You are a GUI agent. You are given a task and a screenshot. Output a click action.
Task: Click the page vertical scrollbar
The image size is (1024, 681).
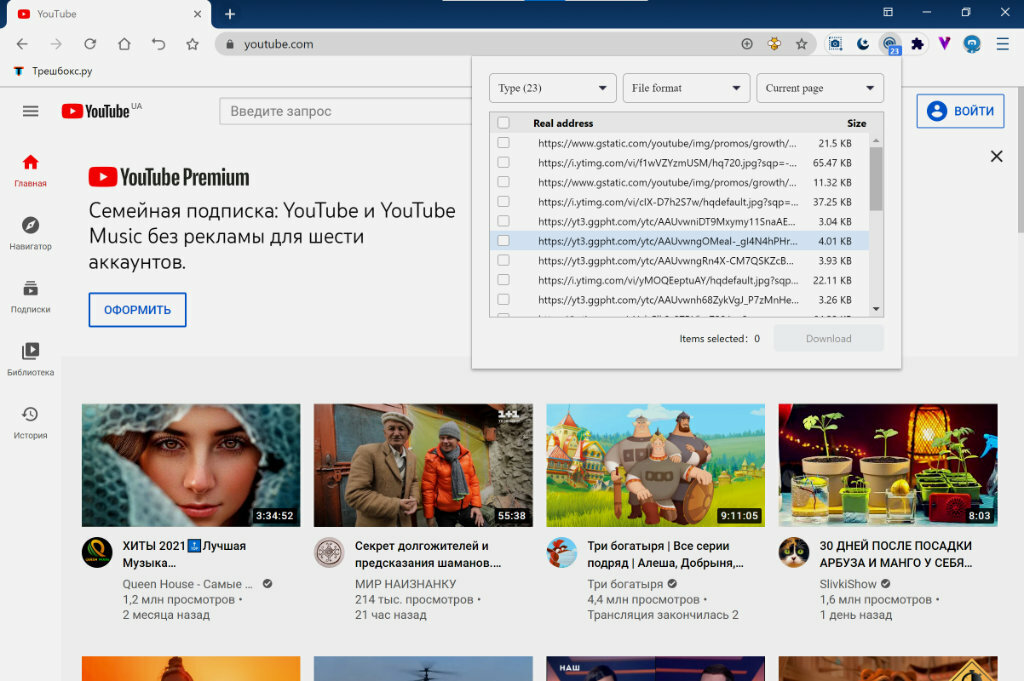pos(1019,159)
